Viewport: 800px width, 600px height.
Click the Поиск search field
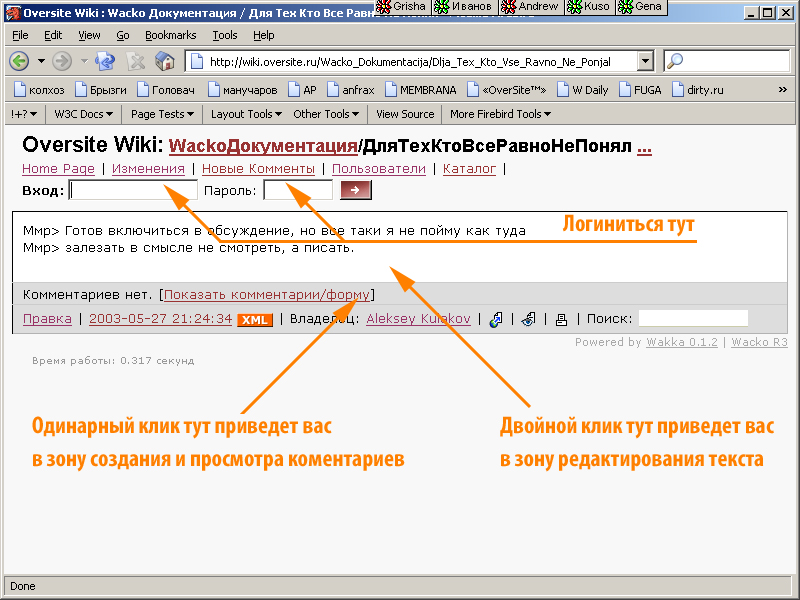(x=693, y=319)
